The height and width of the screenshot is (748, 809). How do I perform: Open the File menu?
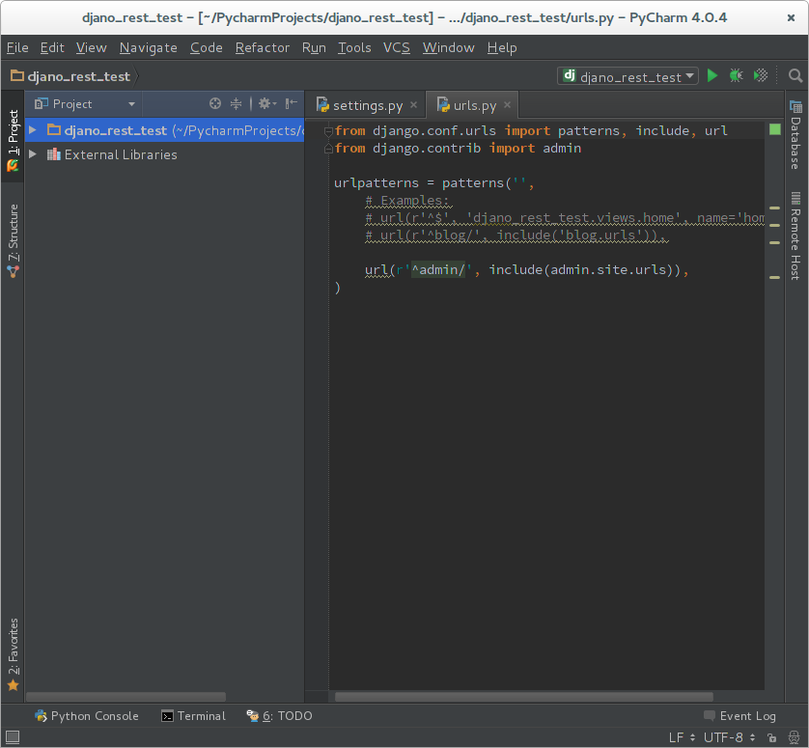[x=18, y=47]
